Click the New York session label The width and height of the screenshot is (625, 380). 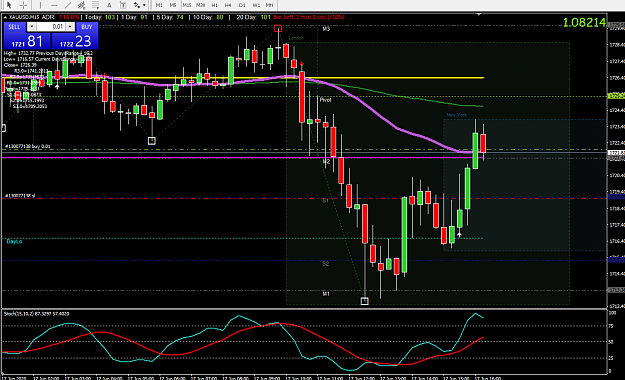point(456,115)
